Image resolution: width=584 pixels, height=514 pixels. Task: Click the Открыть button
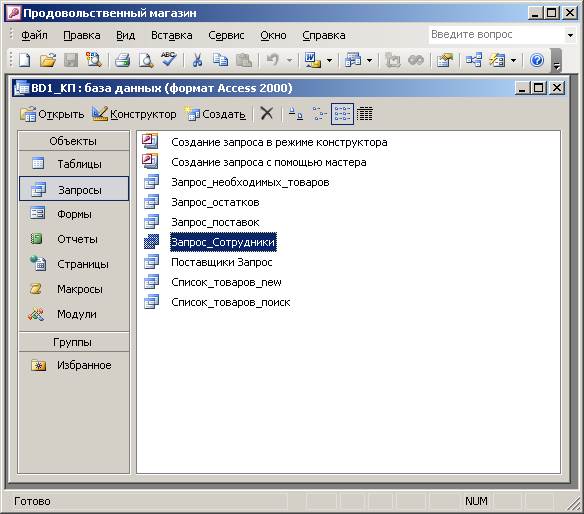point(52,114)
